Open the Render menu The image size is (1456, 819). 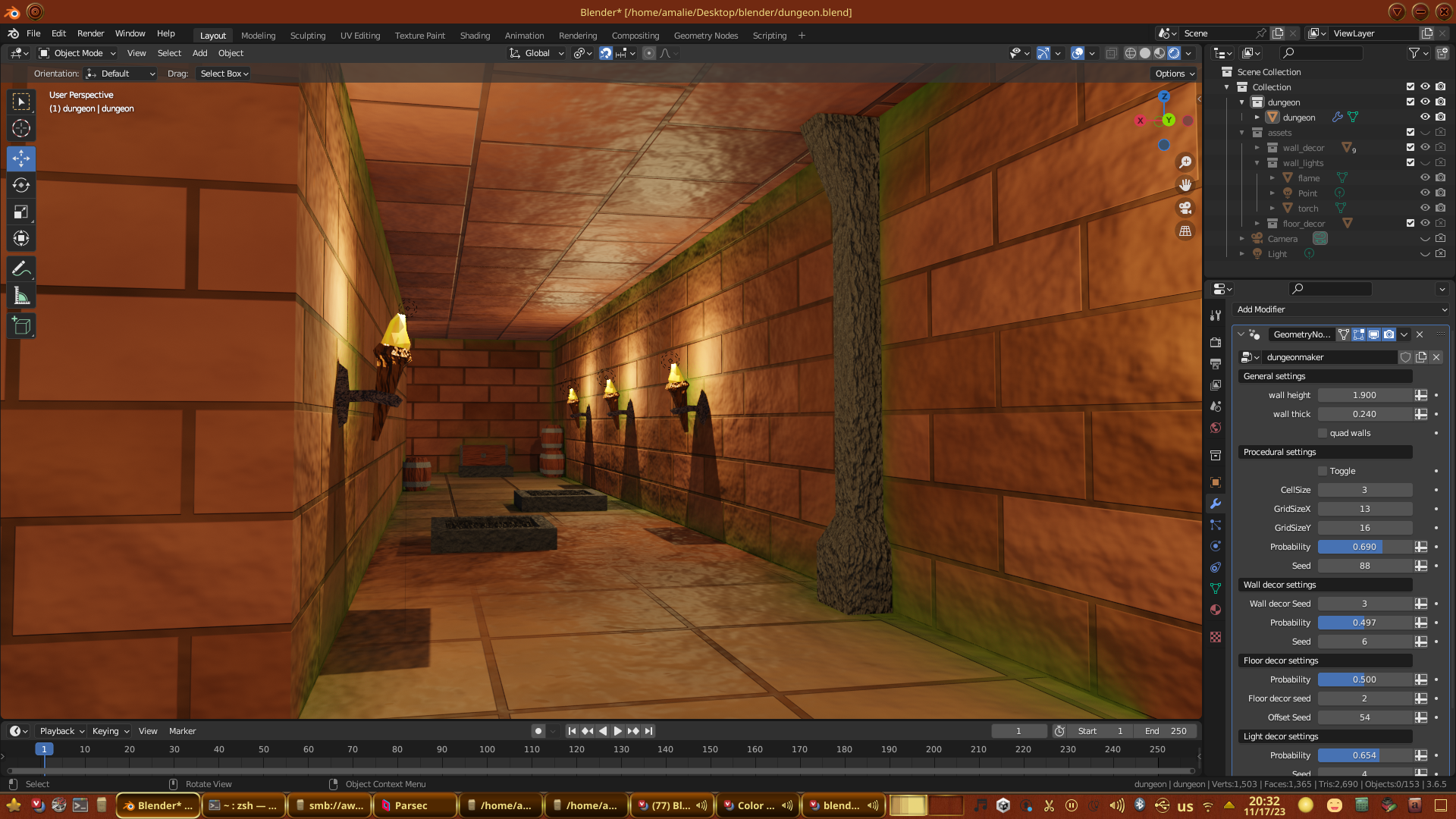point(90,33)
